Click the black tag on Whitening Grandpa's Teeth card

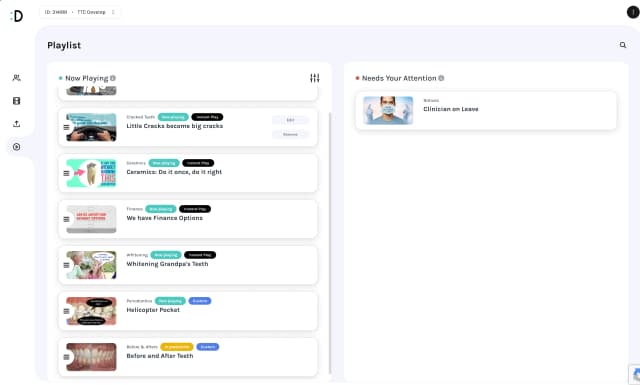tap(200, 255)
